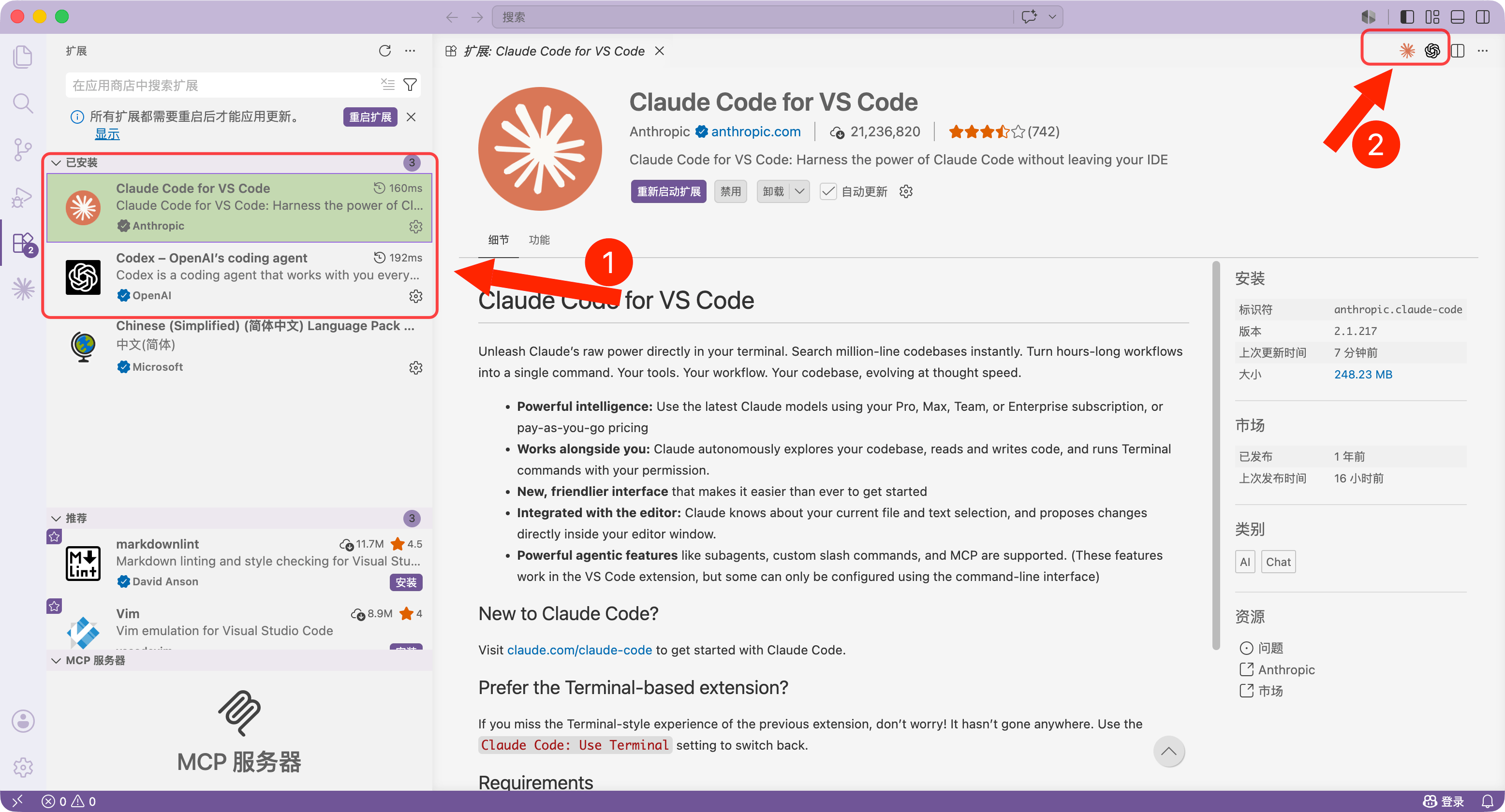Click the 卸载 button

(773, 191)
